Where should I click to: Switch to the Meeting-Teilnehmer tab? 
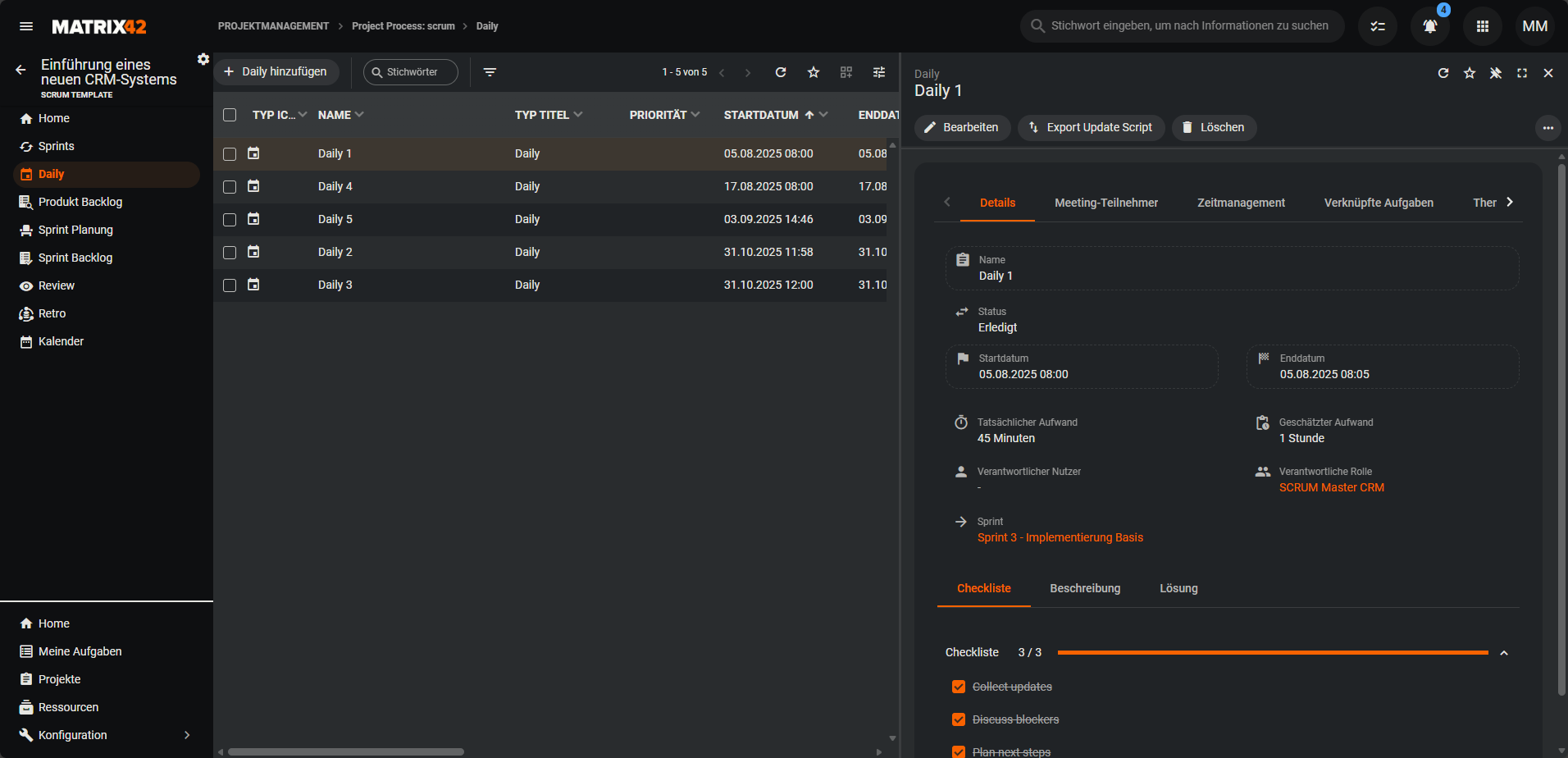point(1105,203)
